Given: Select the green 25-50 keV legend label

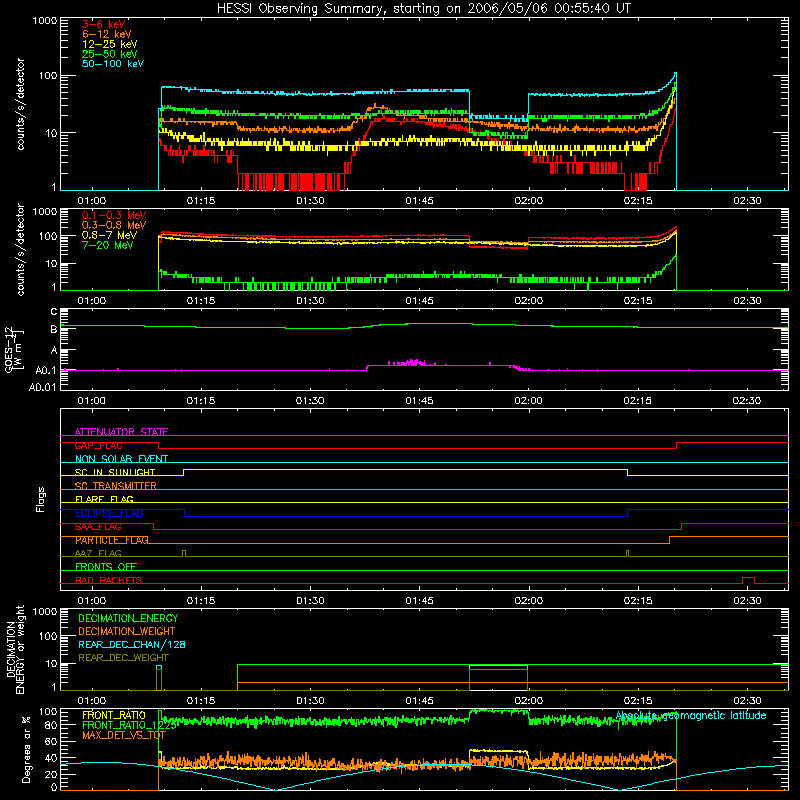Looking at the screenshot, I should pos(110,54).
